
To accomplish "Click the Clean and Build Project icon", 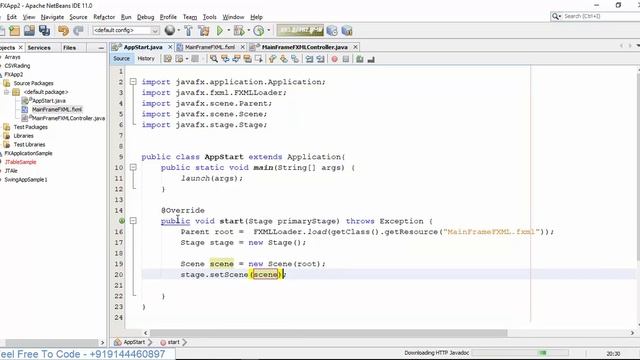I will pyautogui.click(x=203, y=31).
